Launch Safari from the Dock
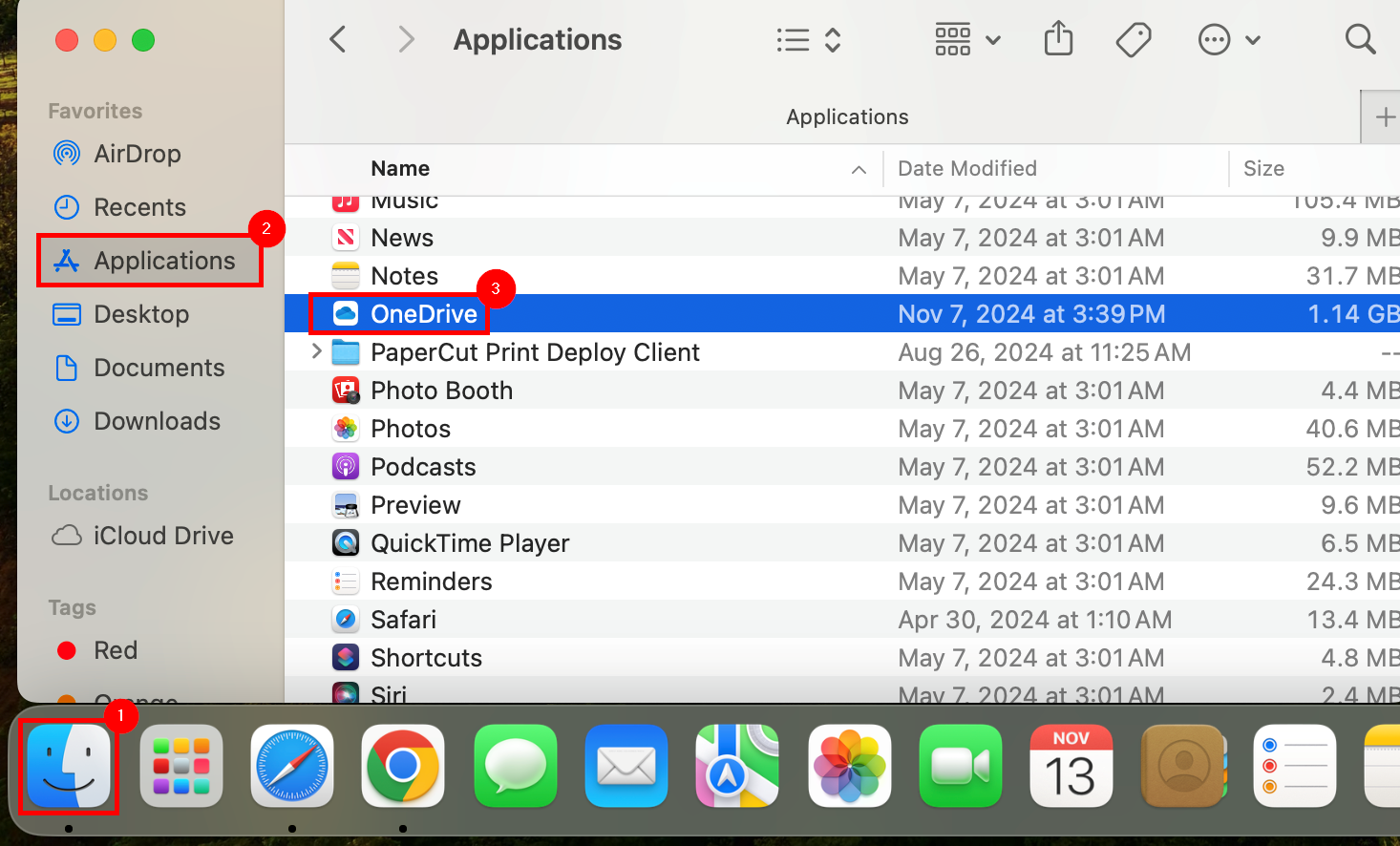1400x846 pixels. [x=292, y=766]
